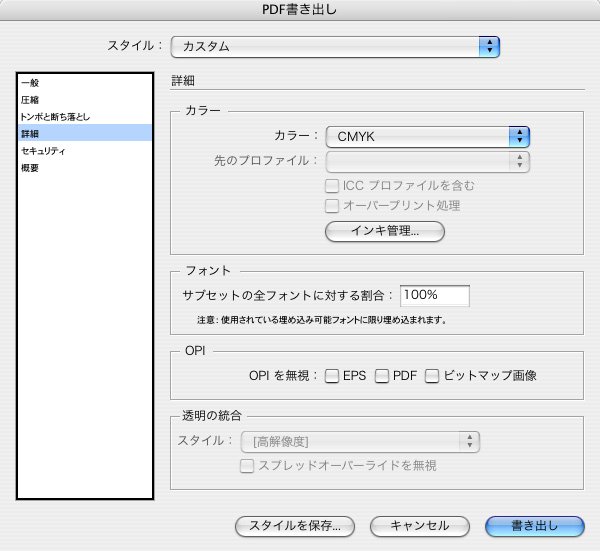The width and height of the screenshot is (600, 551).
Task: Select トンボと断ち落とし in the category list
Action: point(85,117)
